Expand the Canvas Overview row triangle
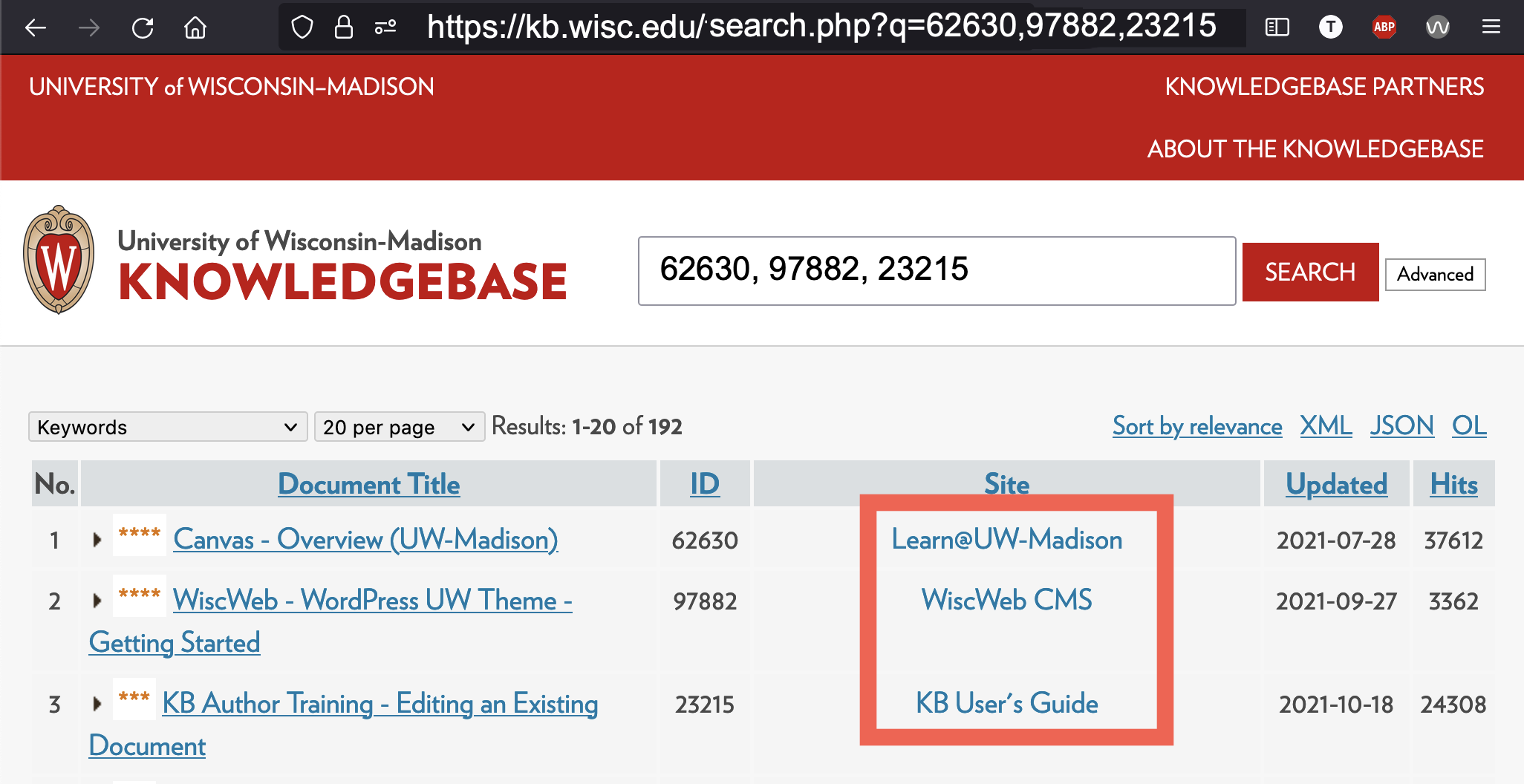 click(97, 540)
